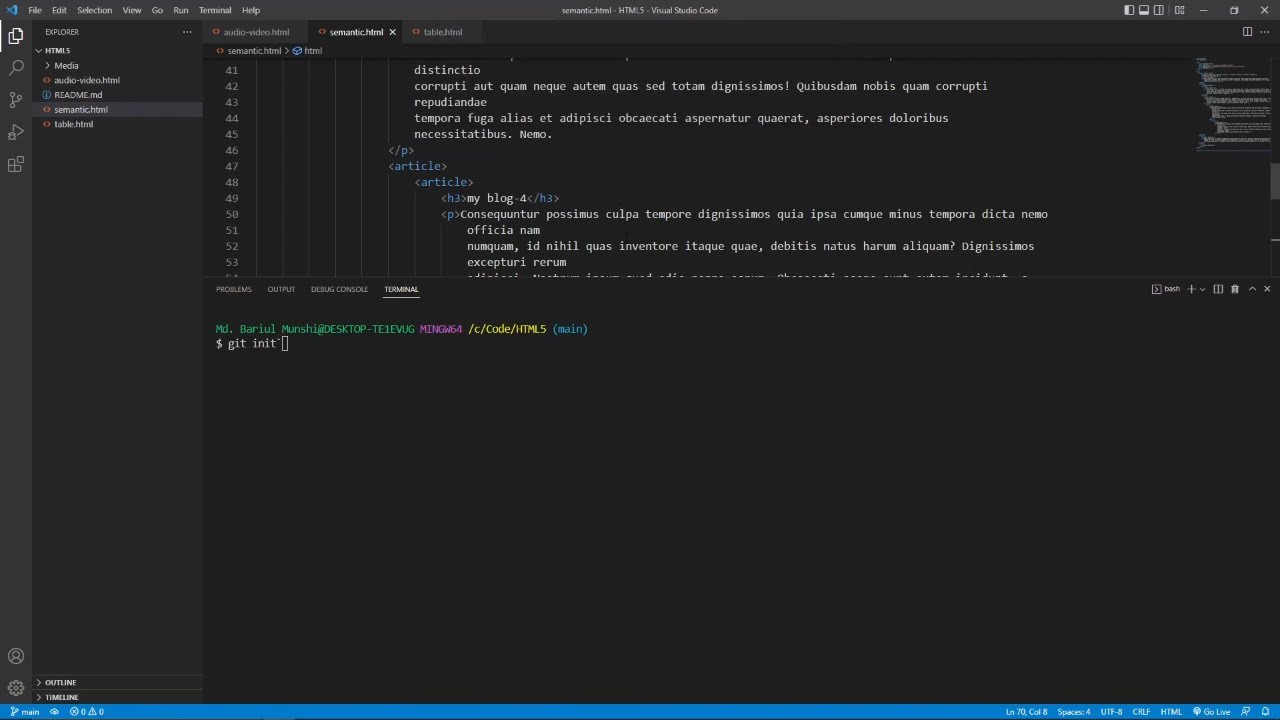Create a new terminal with plus icon
The width and height of the screenshot is (1280, 720).
[1191, 289]
